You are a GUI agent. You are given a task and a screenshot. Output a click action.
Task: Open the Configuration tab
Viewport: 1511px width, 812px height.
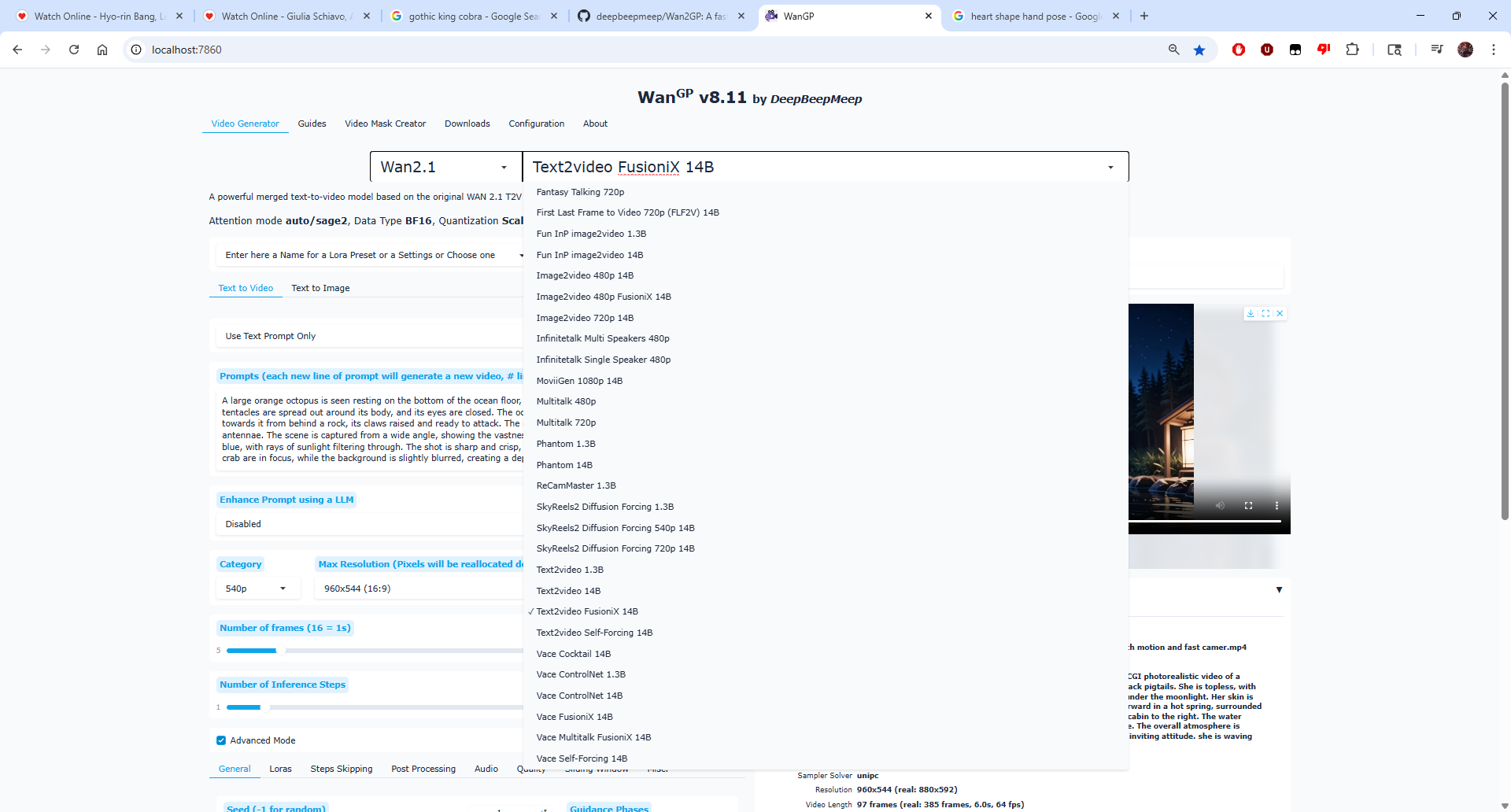pos(537,124)
